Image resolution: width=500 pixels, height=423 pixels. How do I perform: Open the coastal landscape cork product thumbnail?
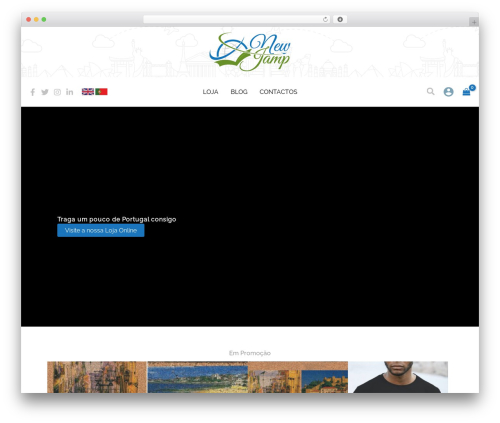coord(198,377)
